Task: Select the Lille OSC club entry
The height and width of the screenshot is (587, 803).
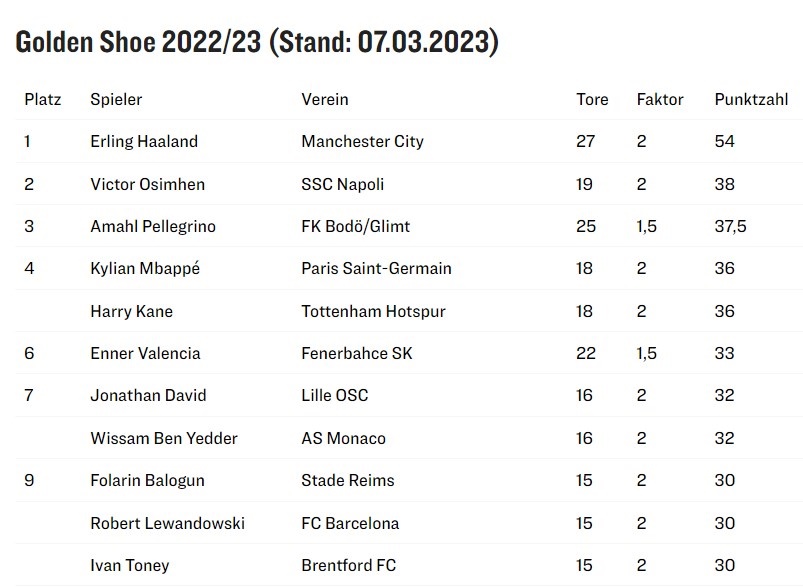Action: (335, 395)
